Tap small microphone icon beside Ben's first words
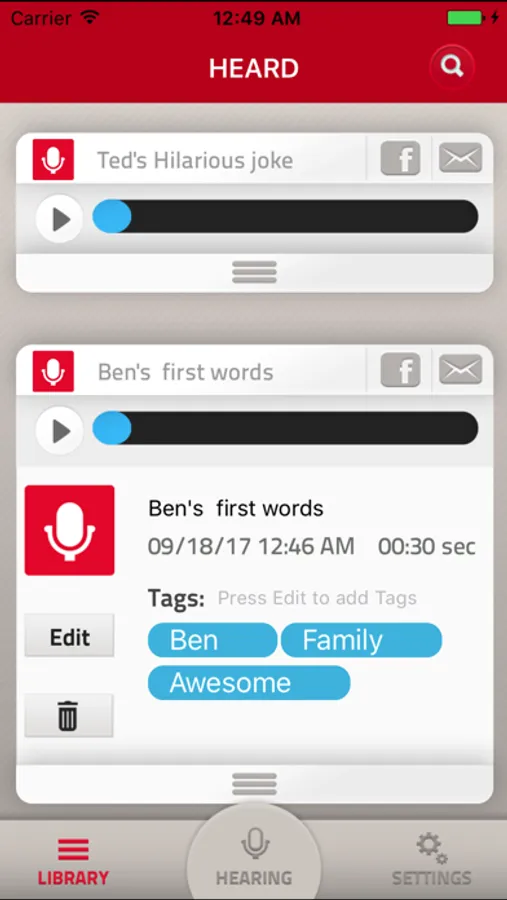Image resolution: width=507 pixels, height=900 pixels. click(x=53, y=371)
